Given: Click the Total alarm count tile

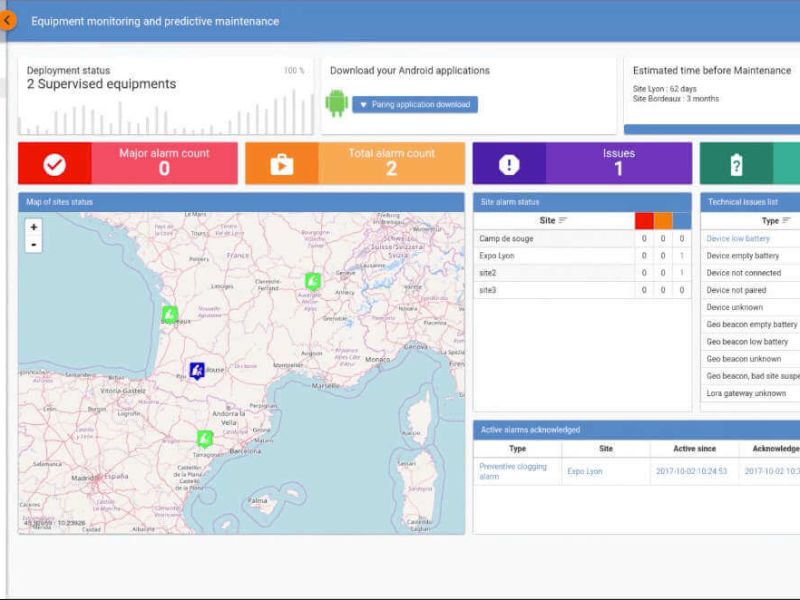Looking at the screenshot, I should [x=355, y=163].
